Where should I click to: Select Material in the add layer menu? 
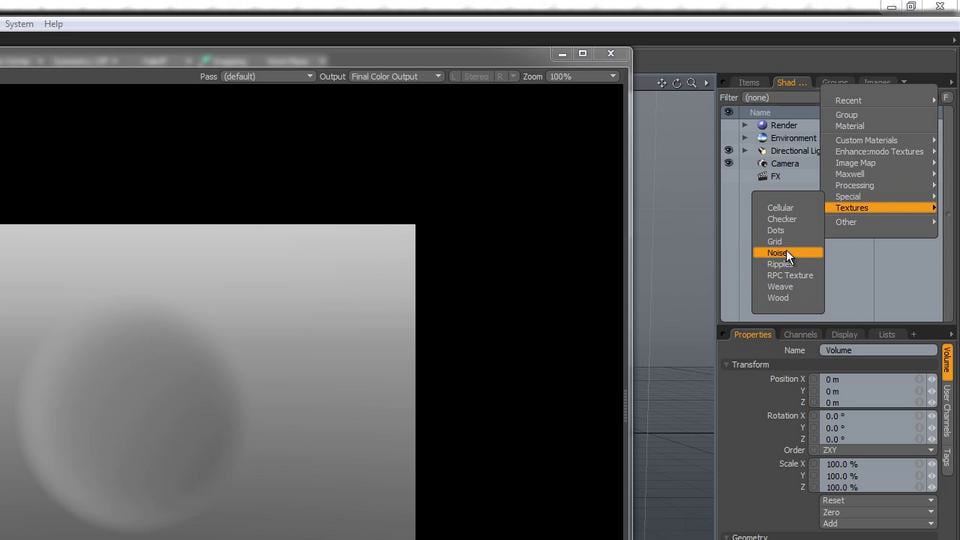(x=881, y=126)
